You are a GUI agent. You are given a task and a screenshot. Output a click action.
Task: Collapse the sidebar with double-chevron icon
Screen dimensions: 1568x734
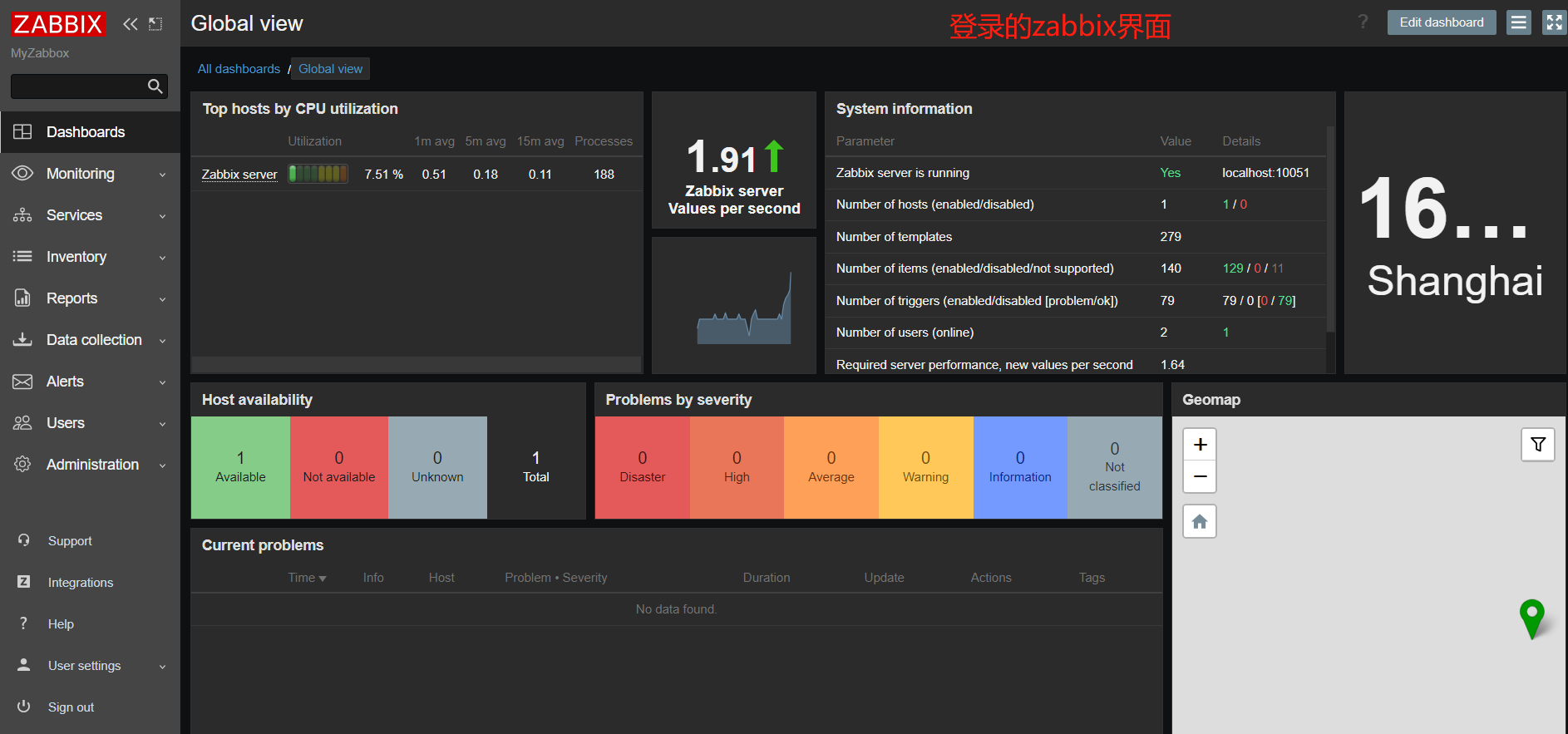[x=131, y=24]
